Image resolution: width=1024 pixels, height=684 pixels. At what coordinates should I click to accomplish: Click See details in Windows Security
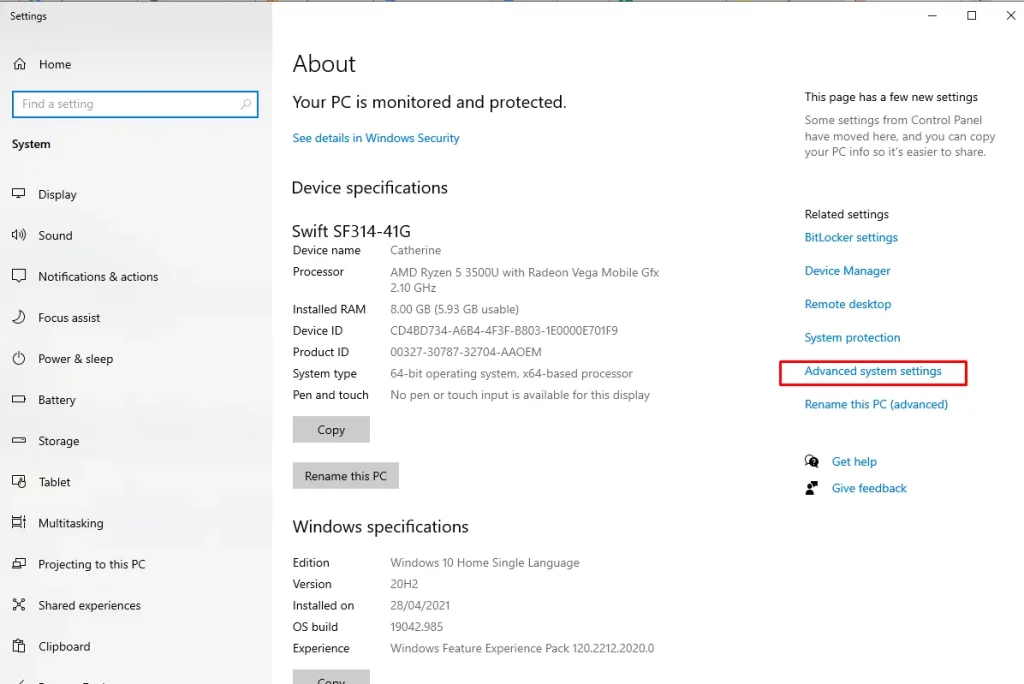point(376,138)
